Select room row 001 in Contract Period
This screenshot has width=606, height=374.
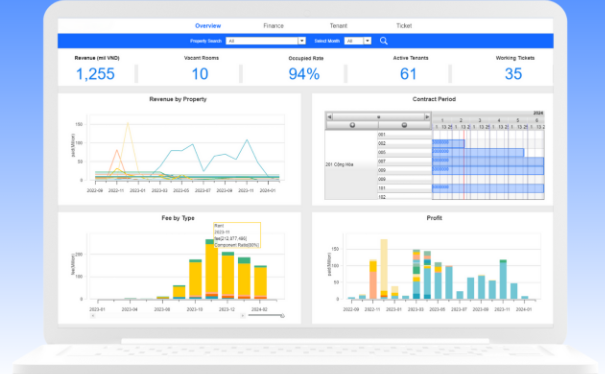tap(404, 134)
